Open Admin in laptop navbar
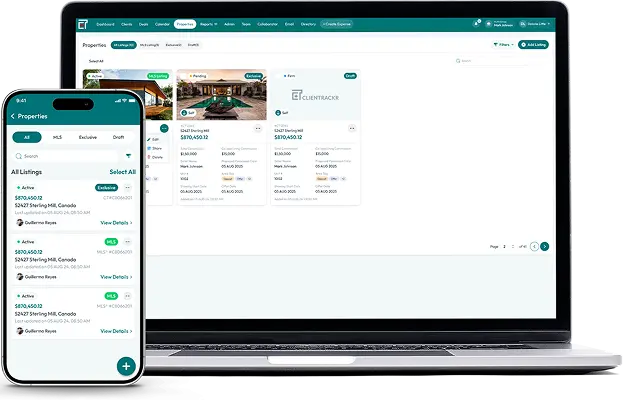623x400 pixels. coord(229,24)
